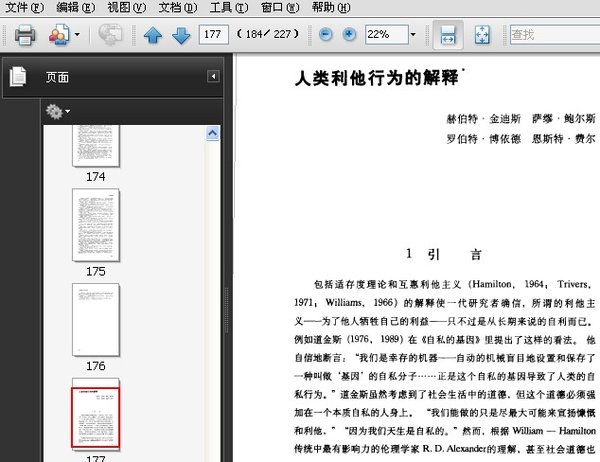The width and height of the screenshot is (600, 462).
Task: Open the 帮助 (Help) menu
Action: pyautogui.click(x=330, y=7)
